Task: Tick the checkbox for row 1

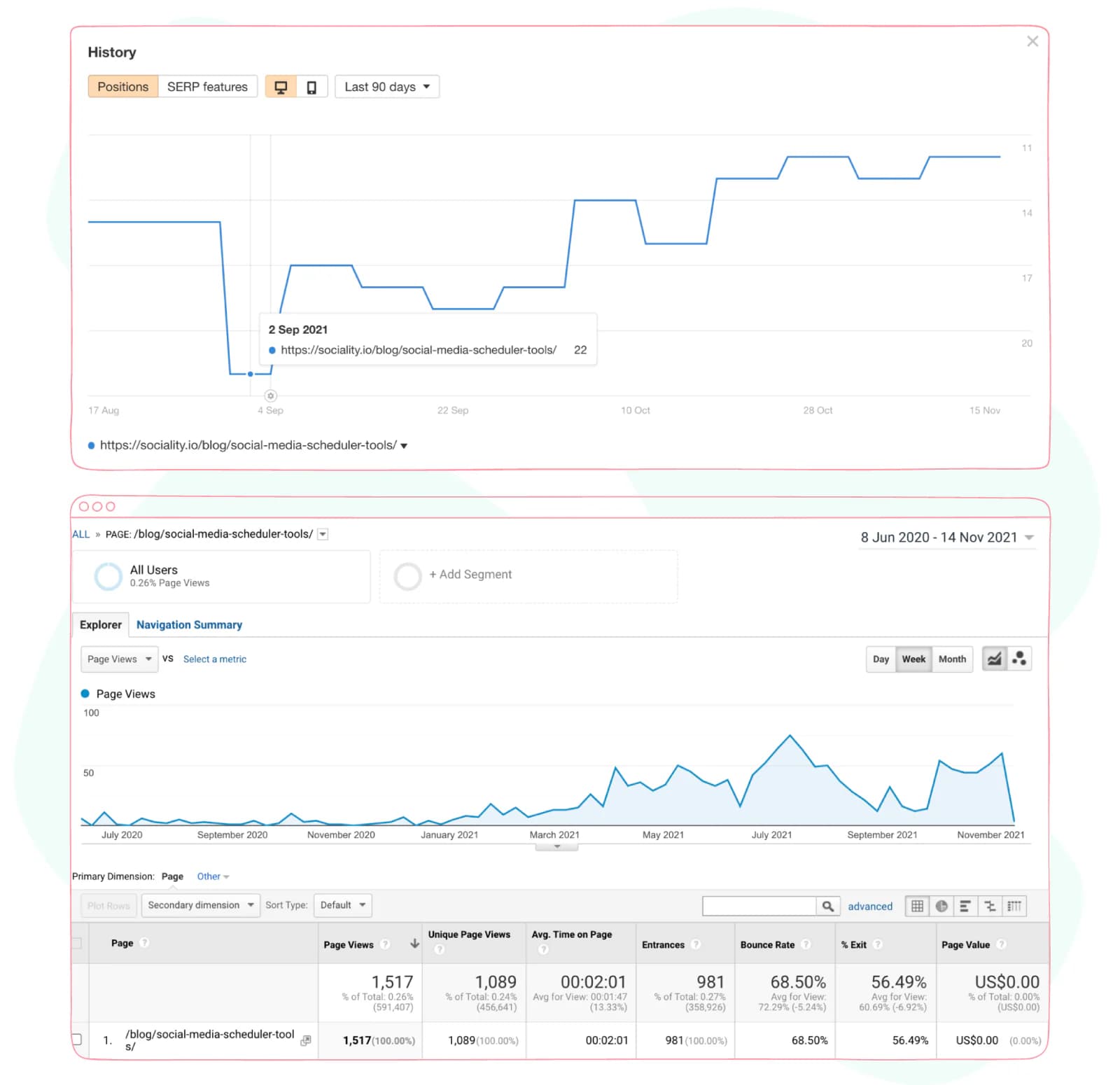Action: pyautogui.click(x=76, y=1039)
